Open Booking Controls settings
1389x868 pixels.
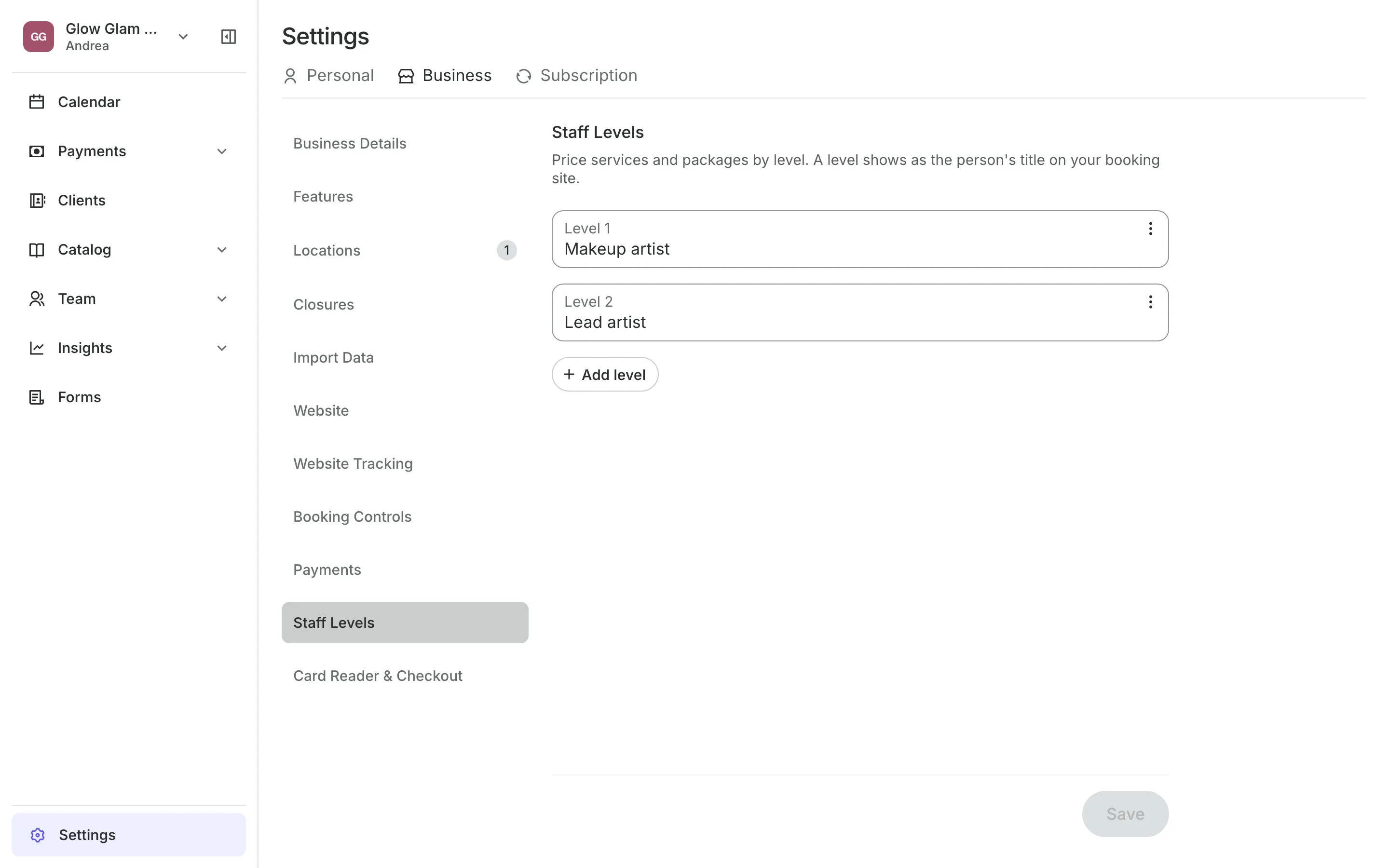(405, 516)
